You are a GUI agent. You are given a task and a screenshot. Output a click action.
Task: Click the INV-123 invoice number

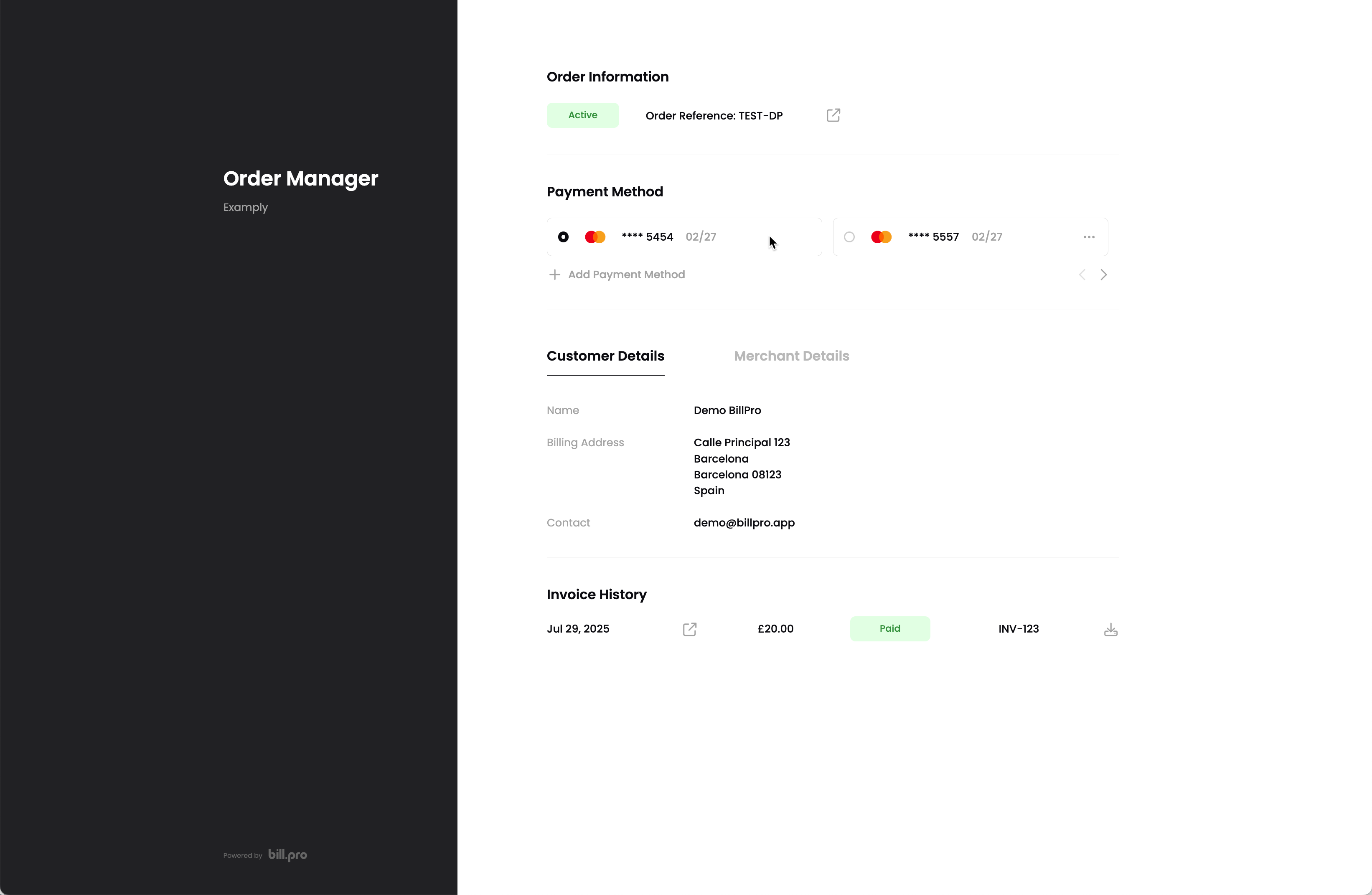click(x=1018, y=629)
